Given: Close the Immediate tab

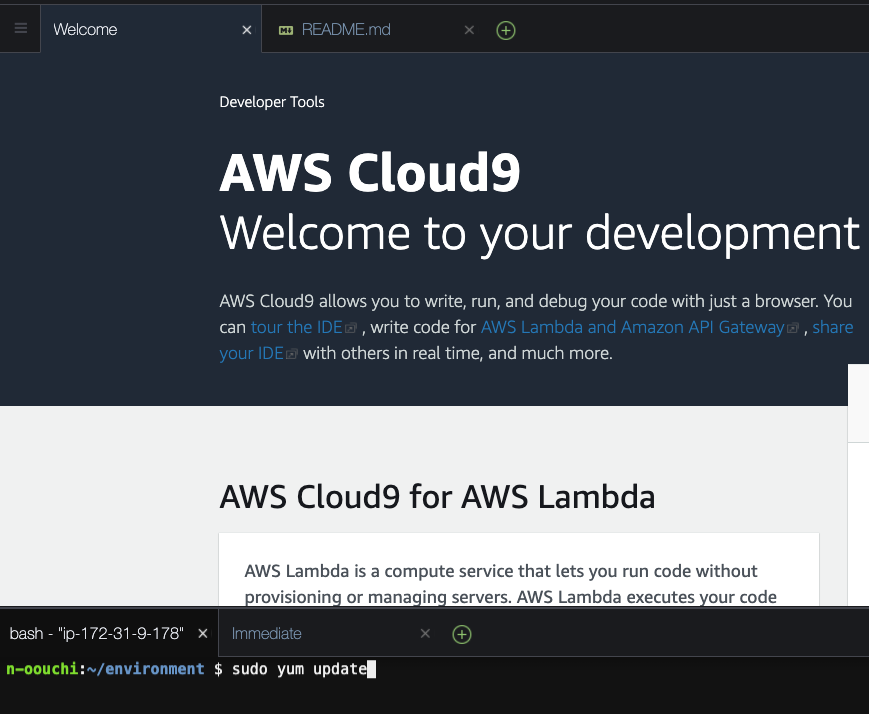Looking at the screenshot, I should point(425,633).
